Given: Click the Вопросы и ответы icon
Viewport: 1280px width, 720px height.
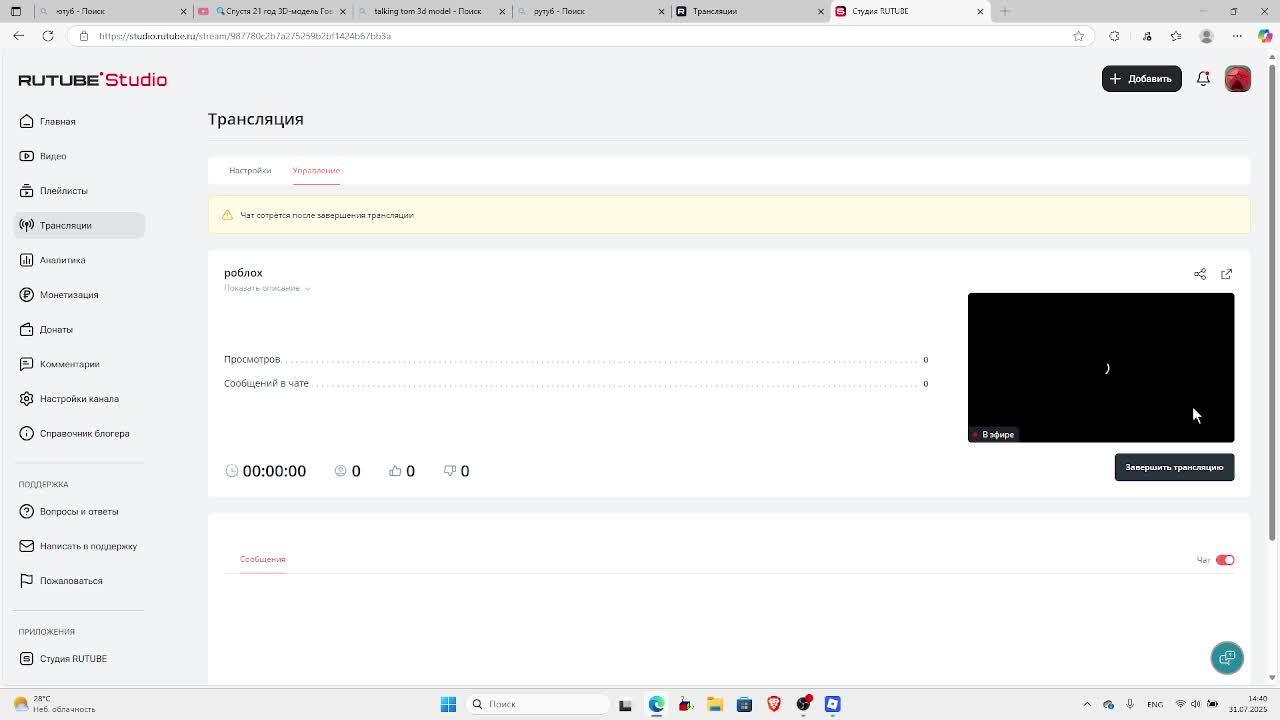Looking at the screenshot, I should [27, 511].
